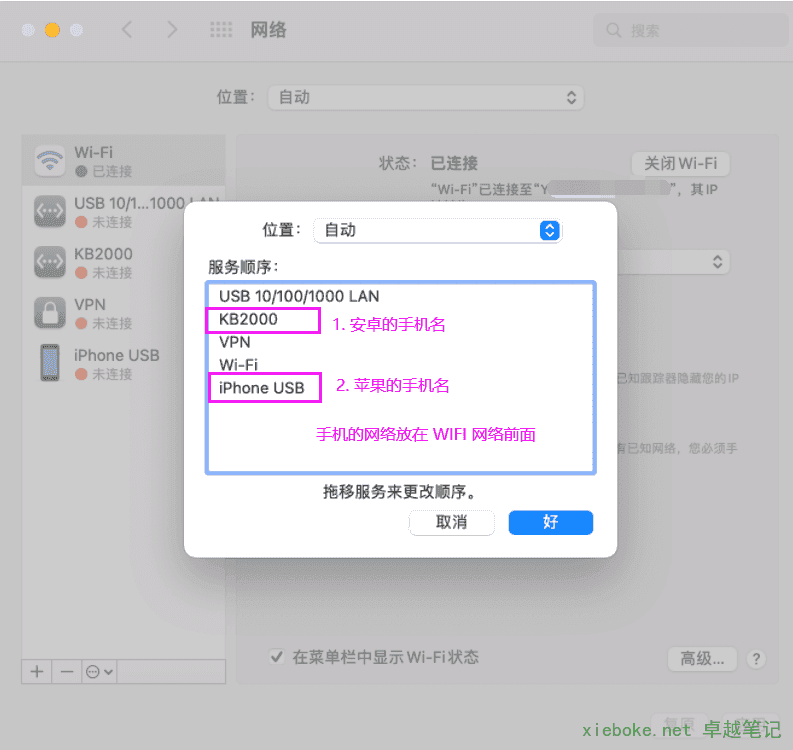Open the dialog's 位置 dropdown set to 自动
Screen dimensions: 793x750
pyautogui.click(x=438, y=230)
